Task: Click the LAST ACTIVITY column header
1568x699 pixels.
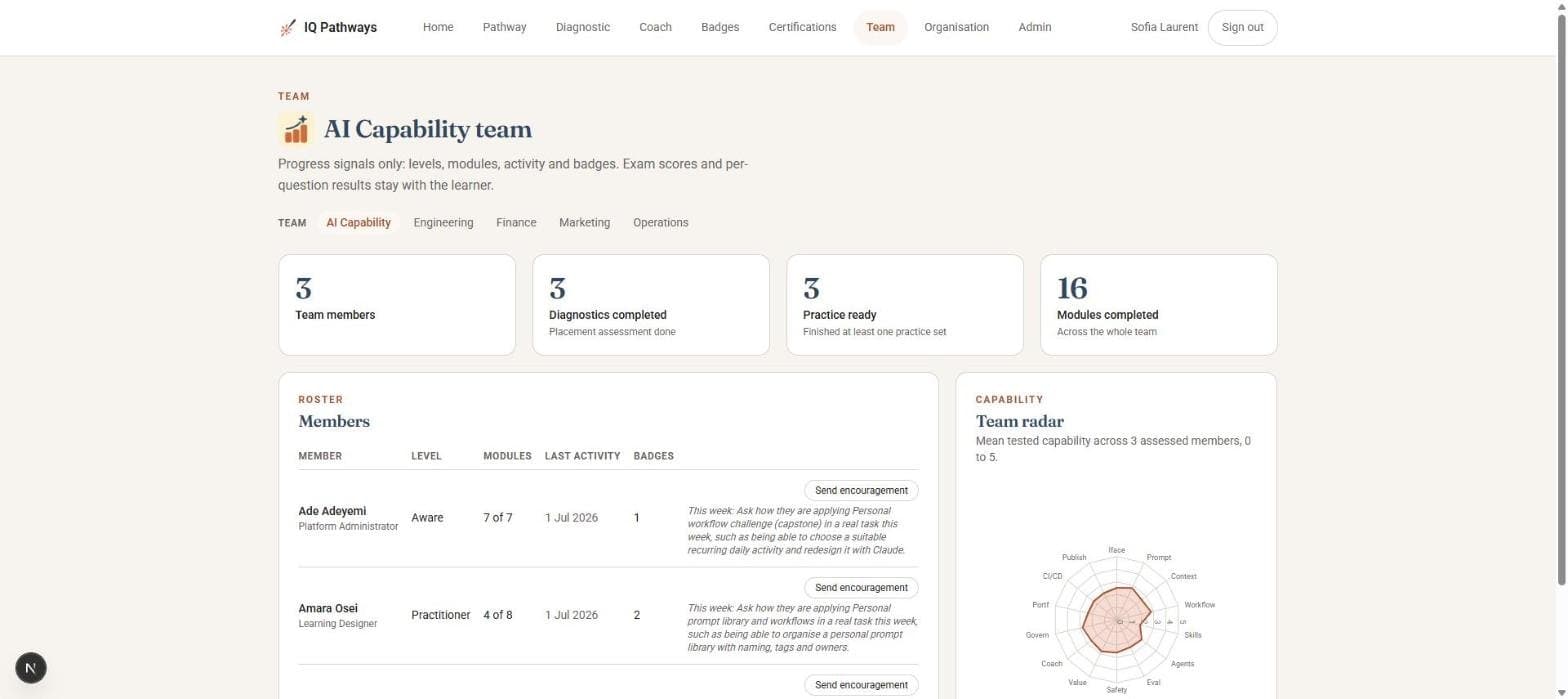Action: 583,456
